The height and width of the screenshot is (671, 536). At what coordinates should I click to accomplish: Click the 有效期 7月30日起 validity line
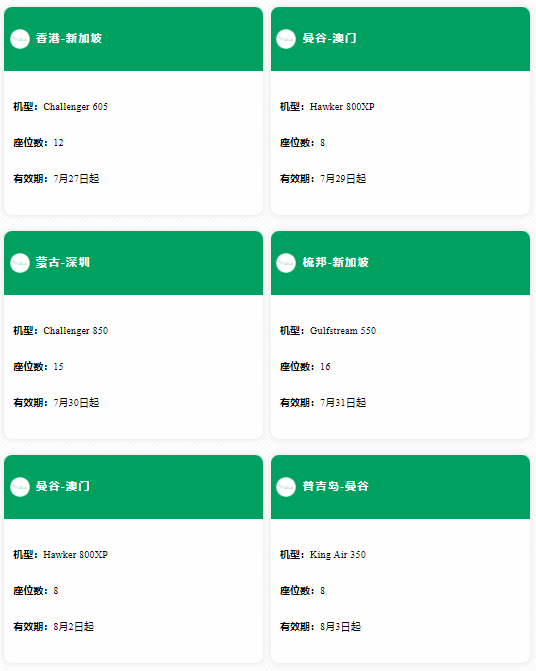coord(56,403)
